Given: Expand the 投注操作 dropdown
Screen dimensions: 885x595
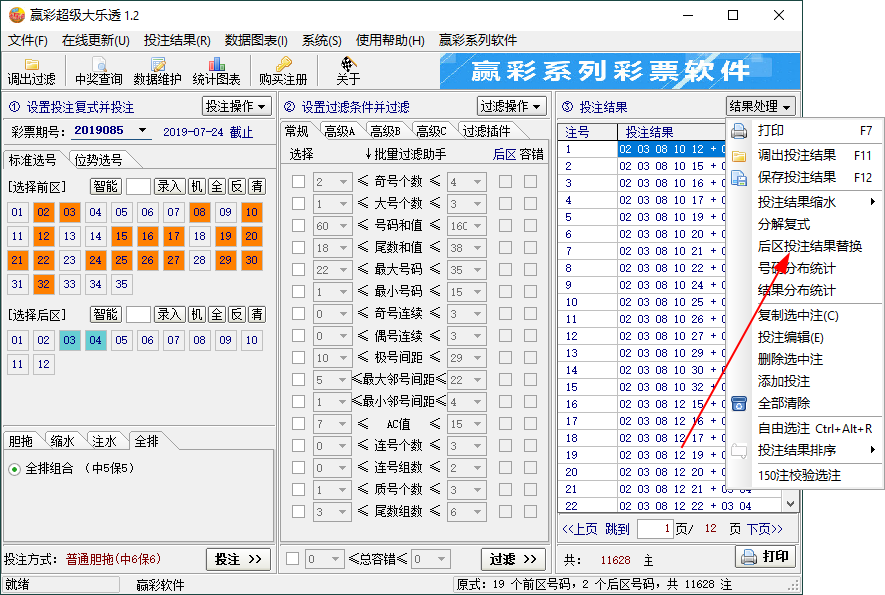Looking at the screenshot, I should pyautogui.click(x=237, y=106).
